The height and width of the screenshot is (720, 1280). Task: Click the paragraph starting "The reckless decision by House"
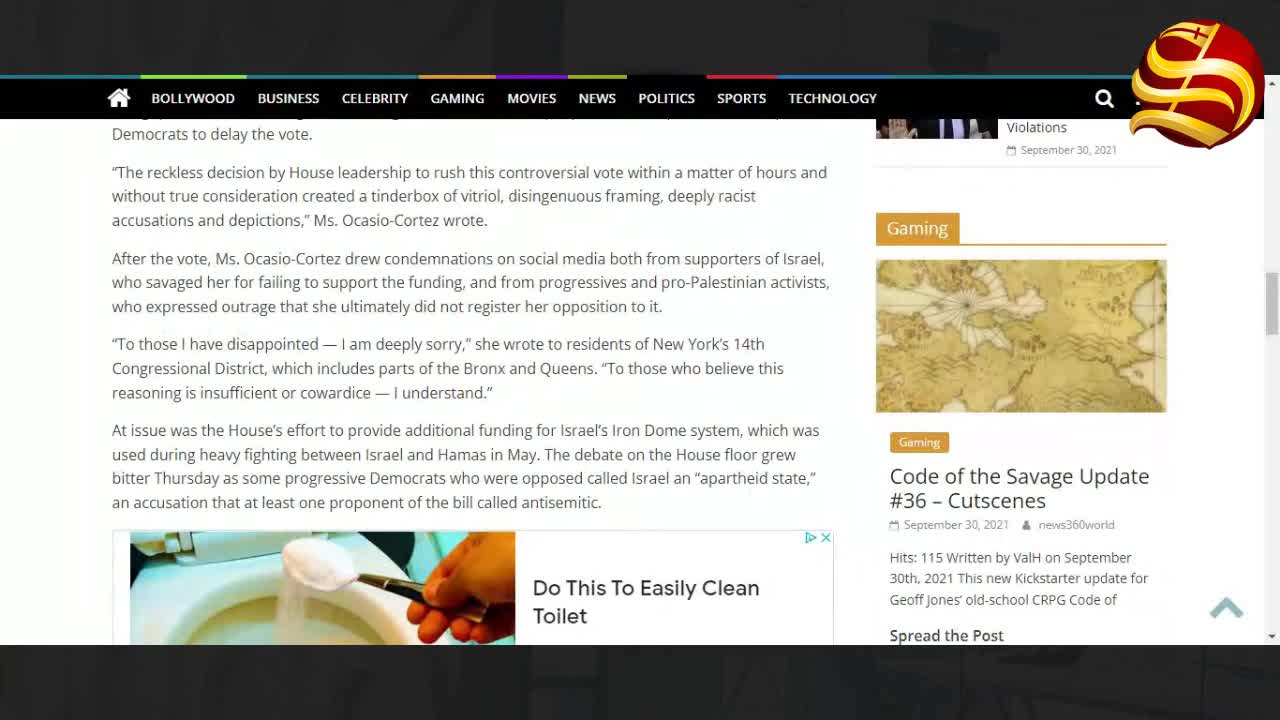coord(470,196)
